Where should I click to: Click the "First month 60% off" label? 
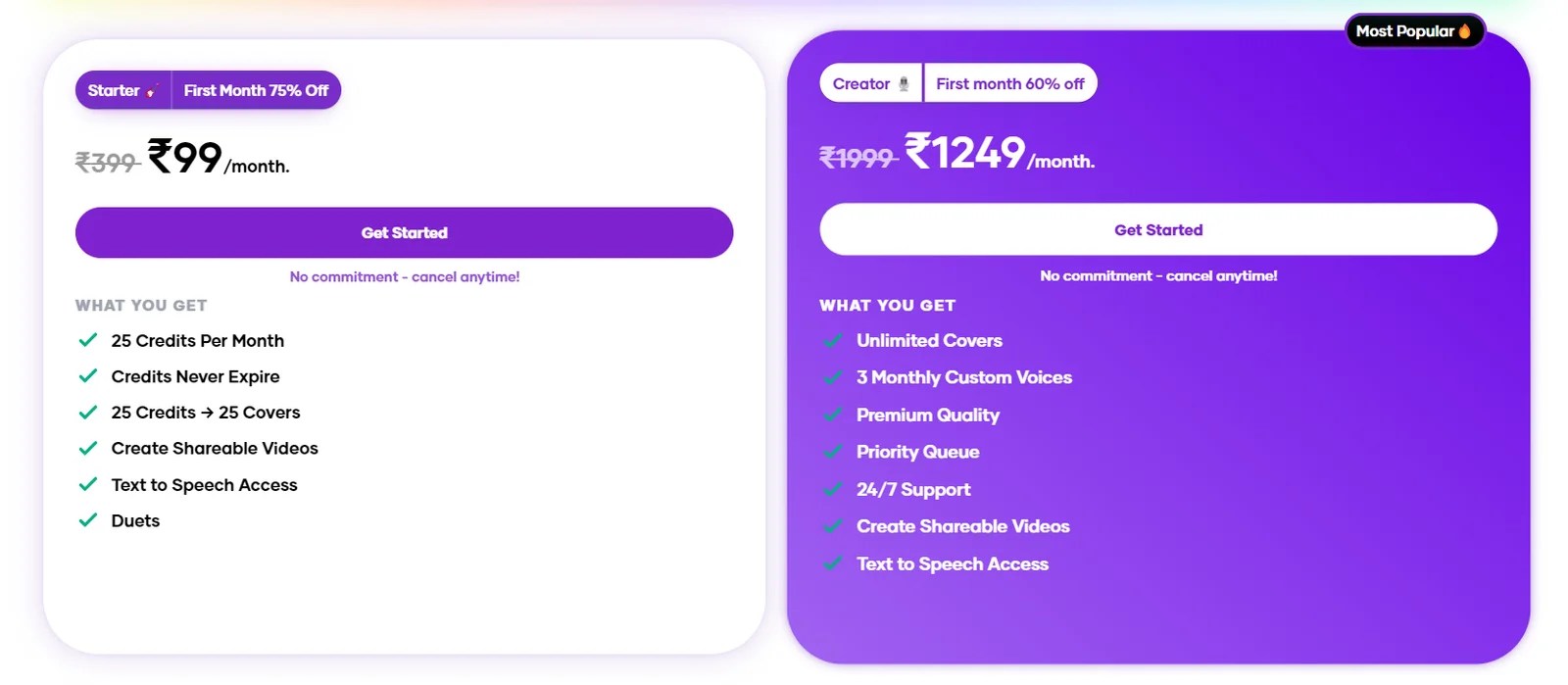pyautogui.click(x=1010, y=82)
